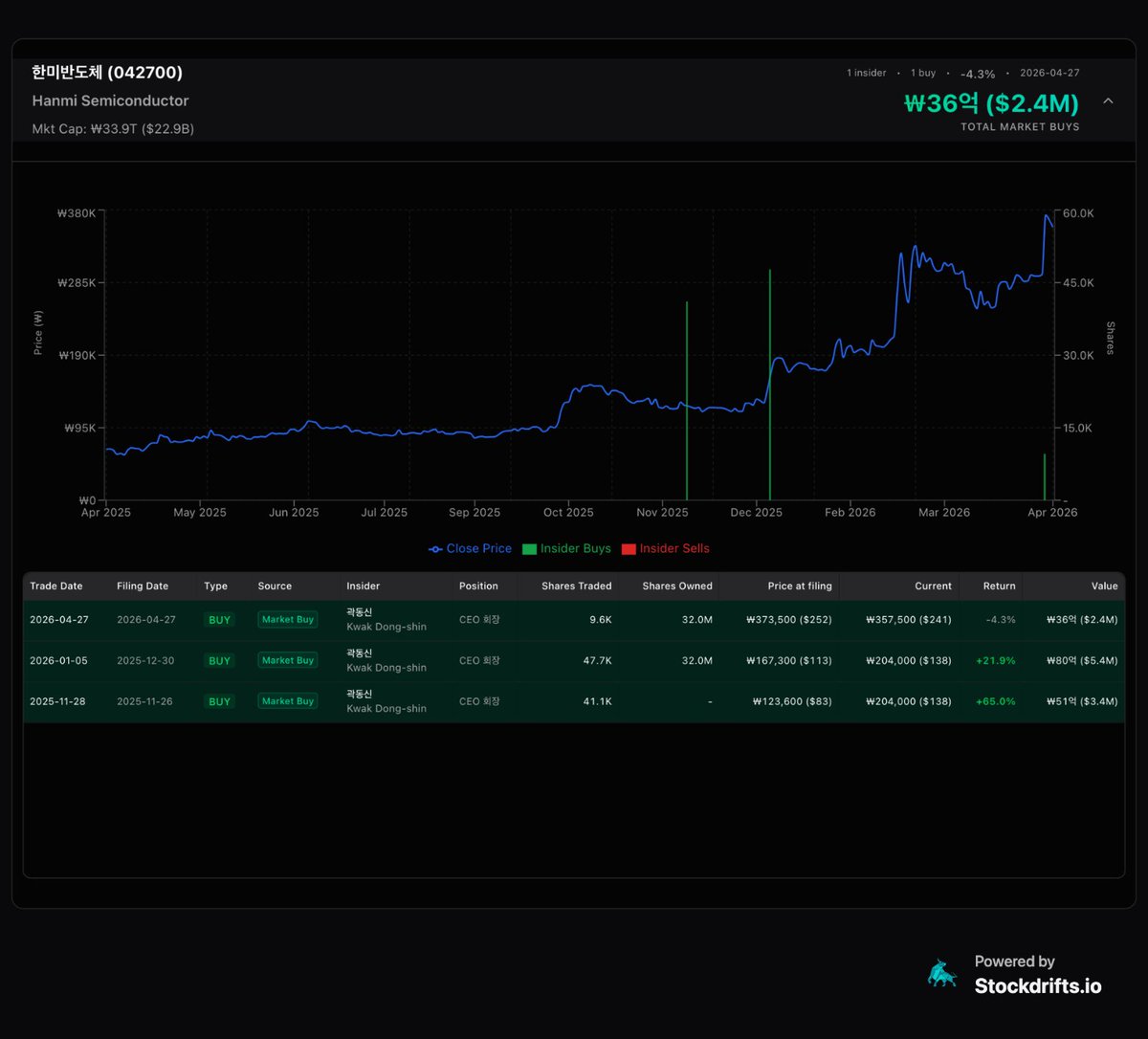Click 9.6K shares traded value
The width and height of the screenshot is (1148, 1039).
pos(601,620)
